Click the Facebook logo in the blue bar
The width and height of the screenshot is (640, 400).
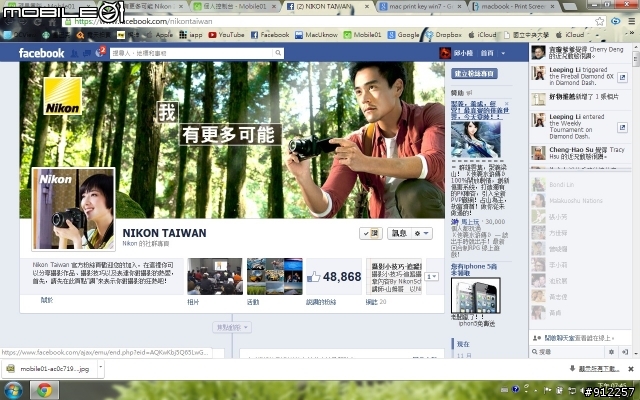[41, 53]
